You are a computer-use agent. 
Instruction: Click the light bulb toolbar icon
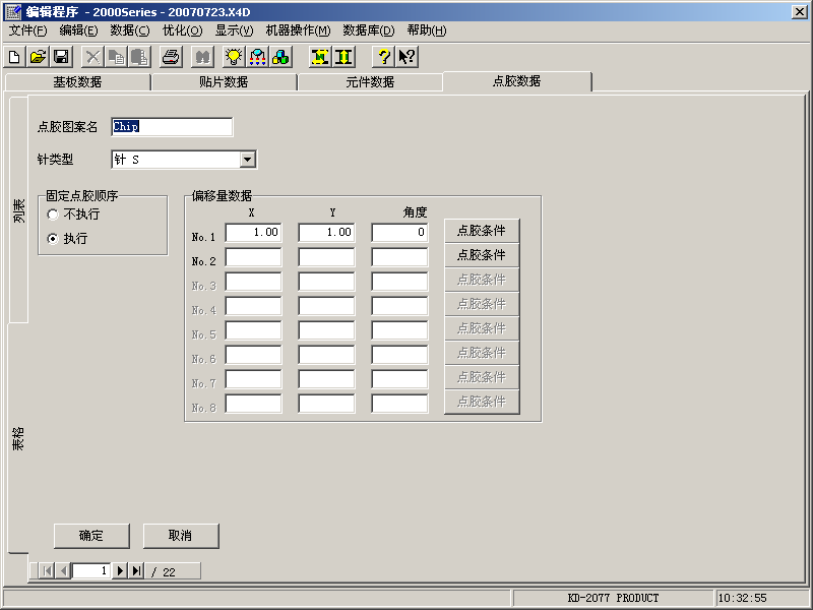point(234,57)
